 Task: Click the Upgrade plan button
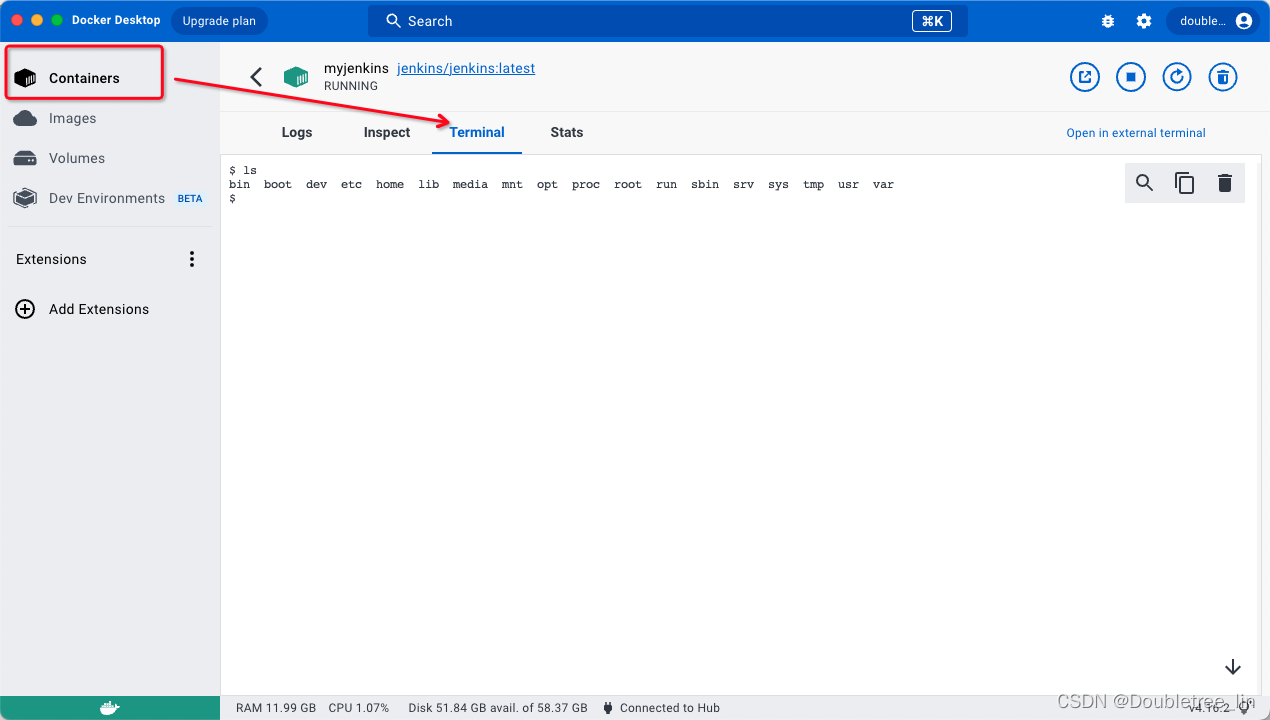(x=219, y=21)
